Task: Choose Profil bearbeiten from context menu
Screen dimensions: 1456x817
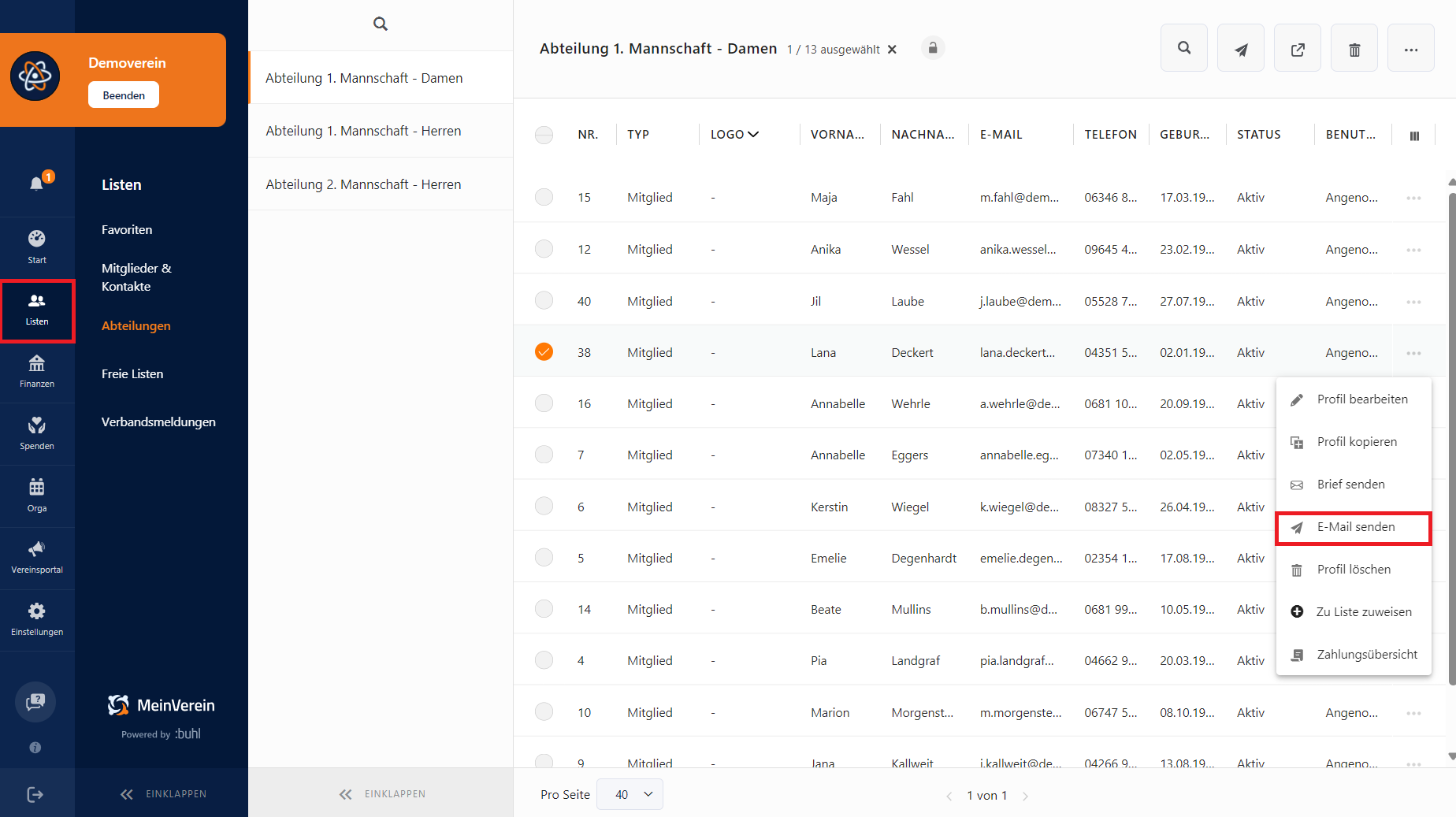Action: click(1354, 399)
